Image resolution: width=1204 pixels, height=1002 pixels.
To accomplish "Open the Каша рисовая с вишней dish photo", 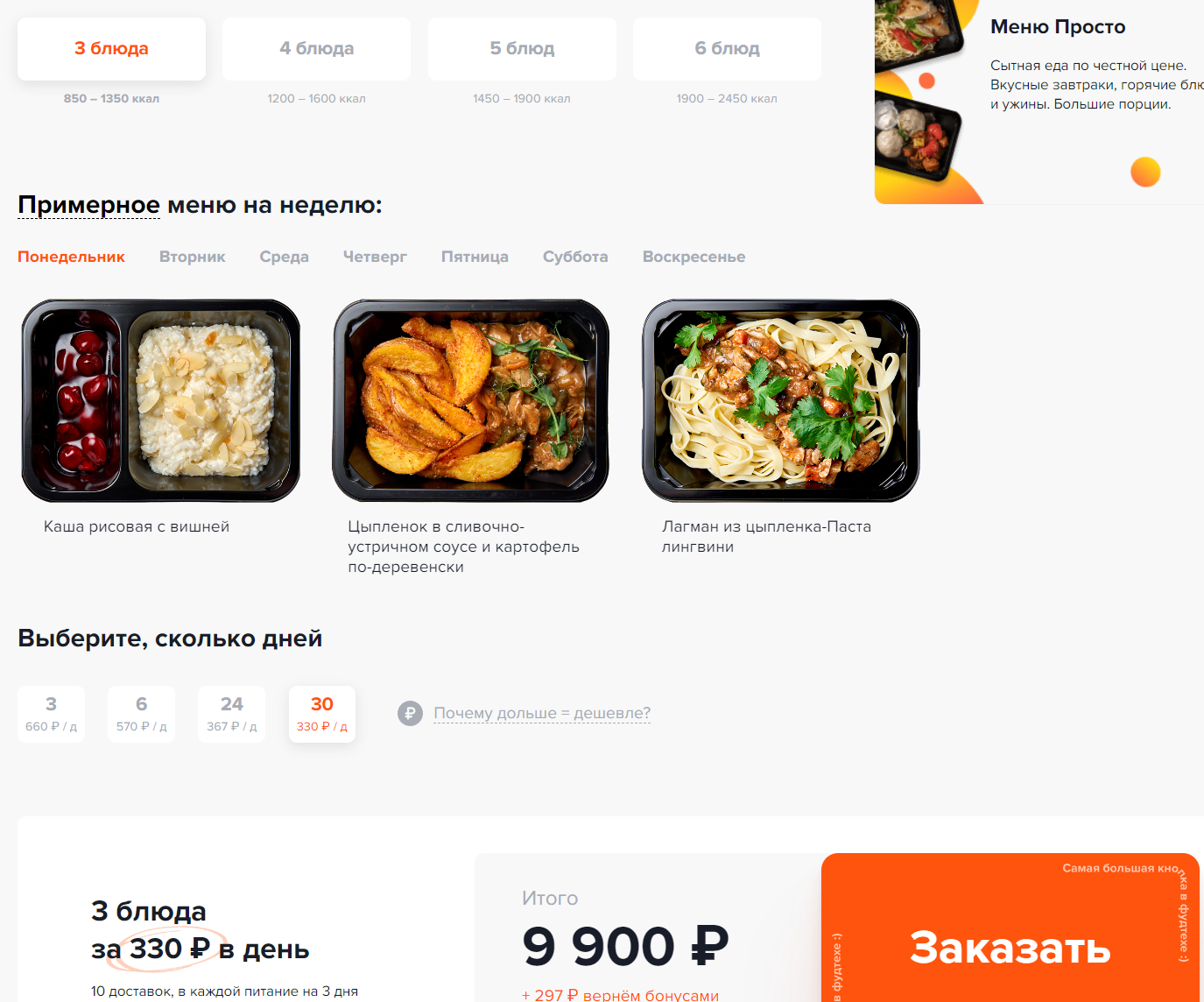I will (x=161, y=400).
